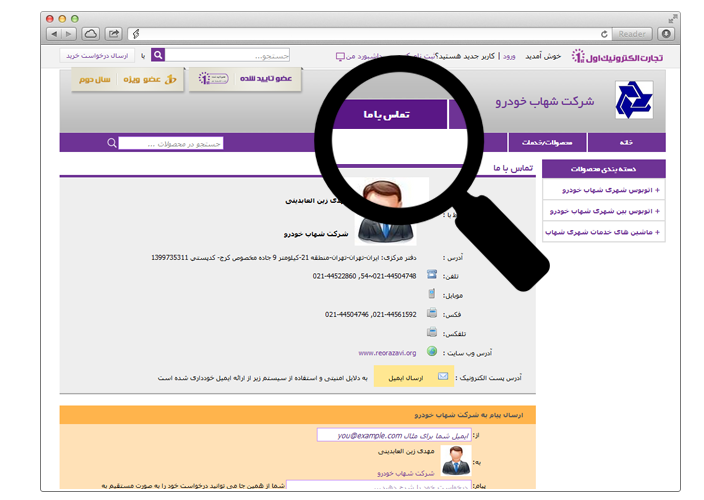This screenshot has height=500, width=704.
Task: Expand ماشین های خدمات شهری شهاب category
Action: 604,232
